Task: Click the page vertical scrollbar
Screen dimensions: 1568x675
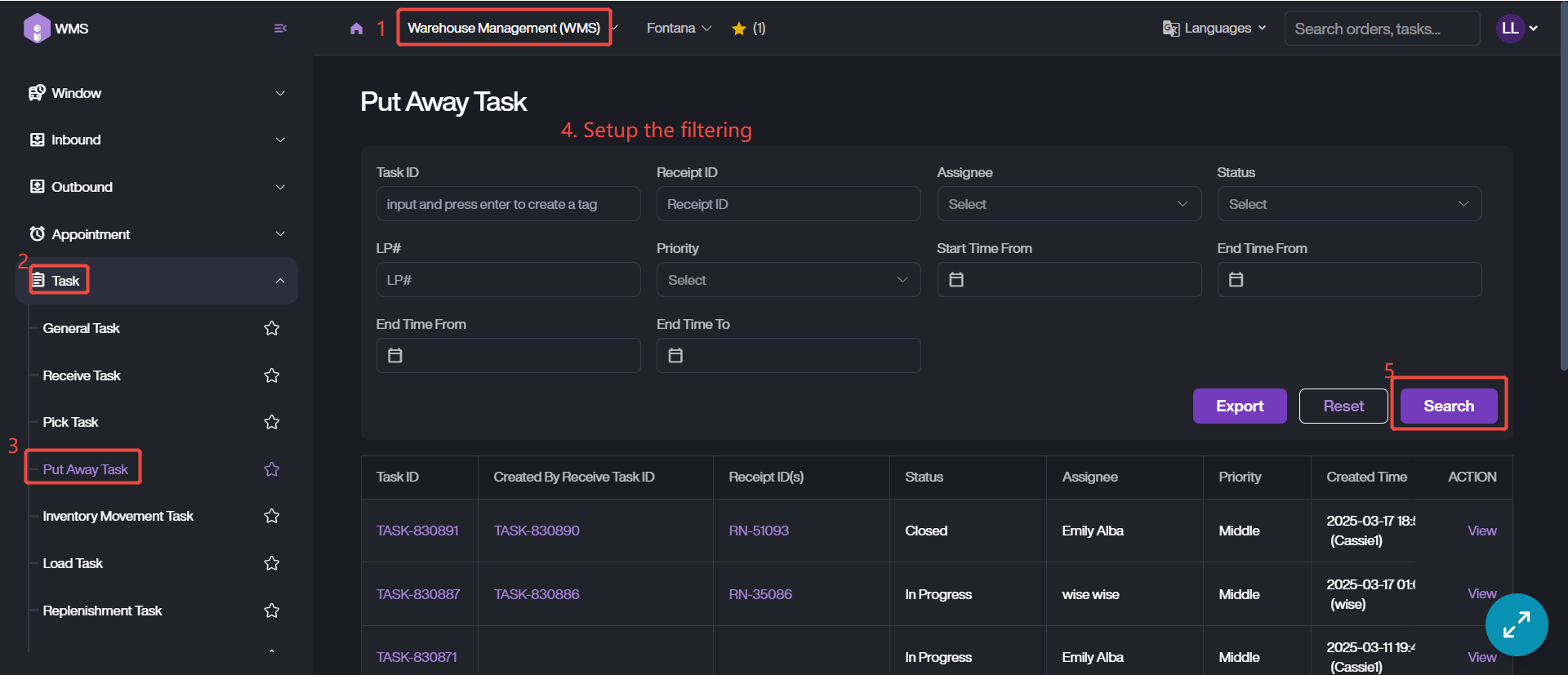Action: (x=1563, y=188)
